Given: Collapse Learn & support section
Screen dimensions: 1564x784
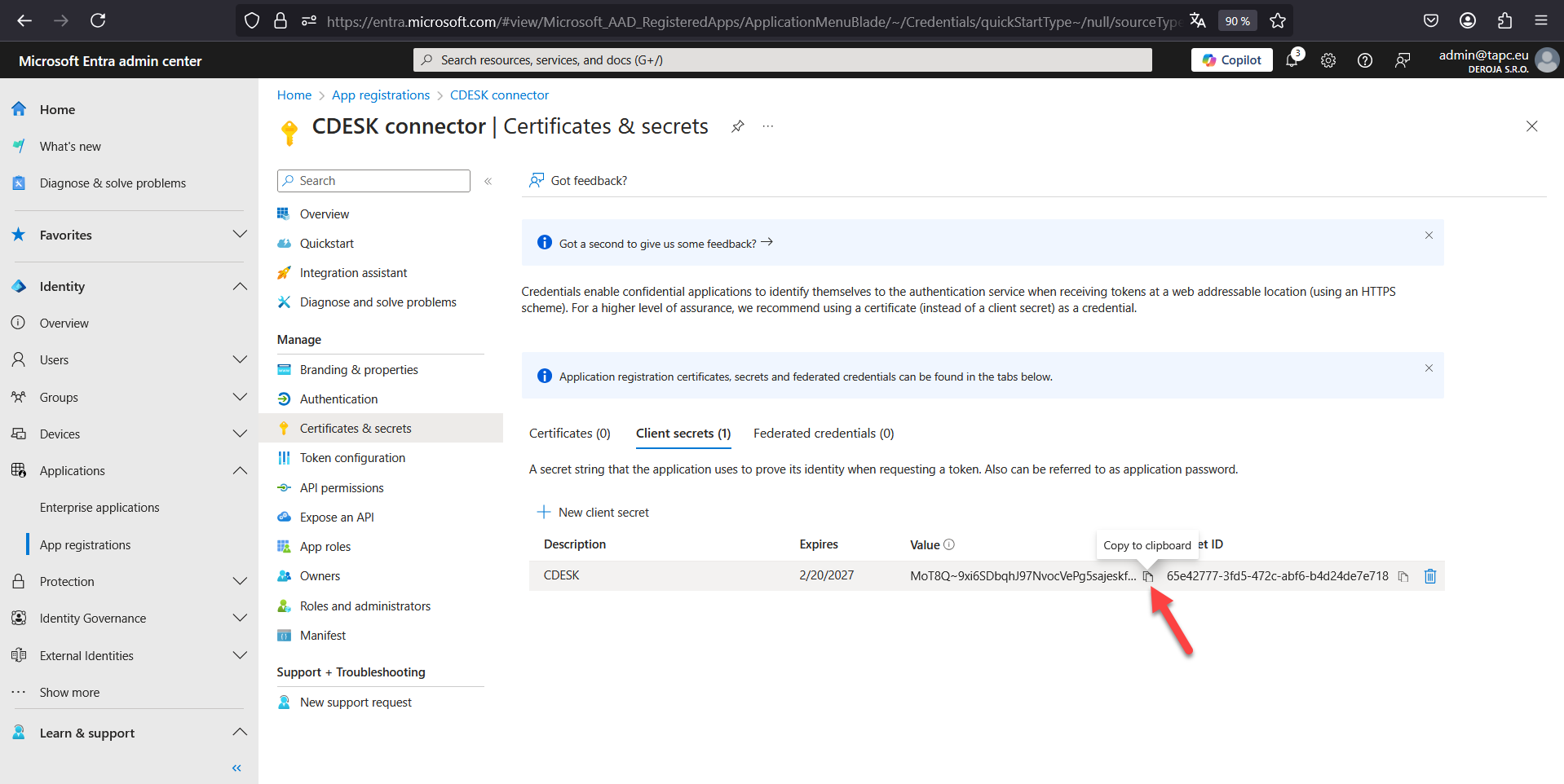Looking at the screenshot, I should [x=240, y=733].
